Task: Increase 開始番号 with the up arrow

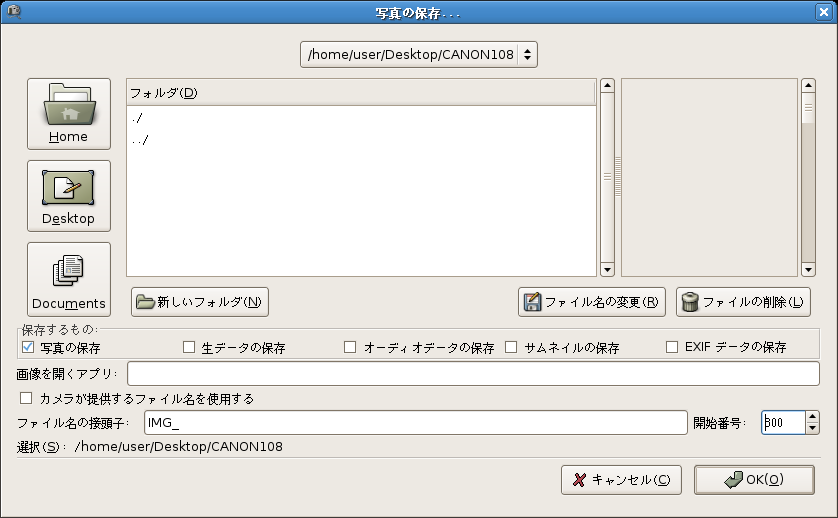Action: coord(812,417)
